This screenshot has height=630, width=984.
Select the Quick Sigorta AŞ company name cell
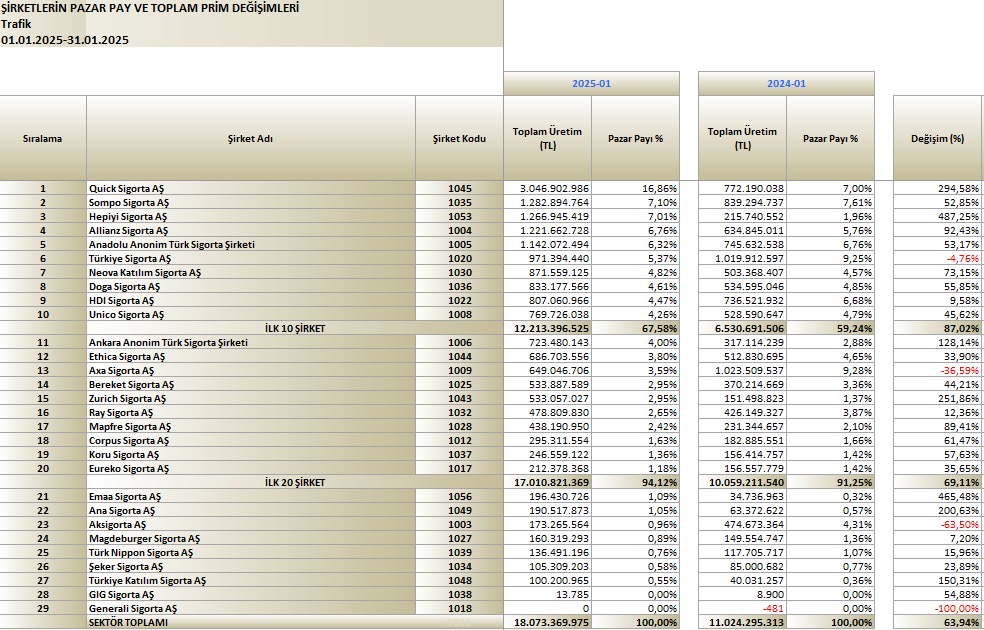tap(251, 188)
